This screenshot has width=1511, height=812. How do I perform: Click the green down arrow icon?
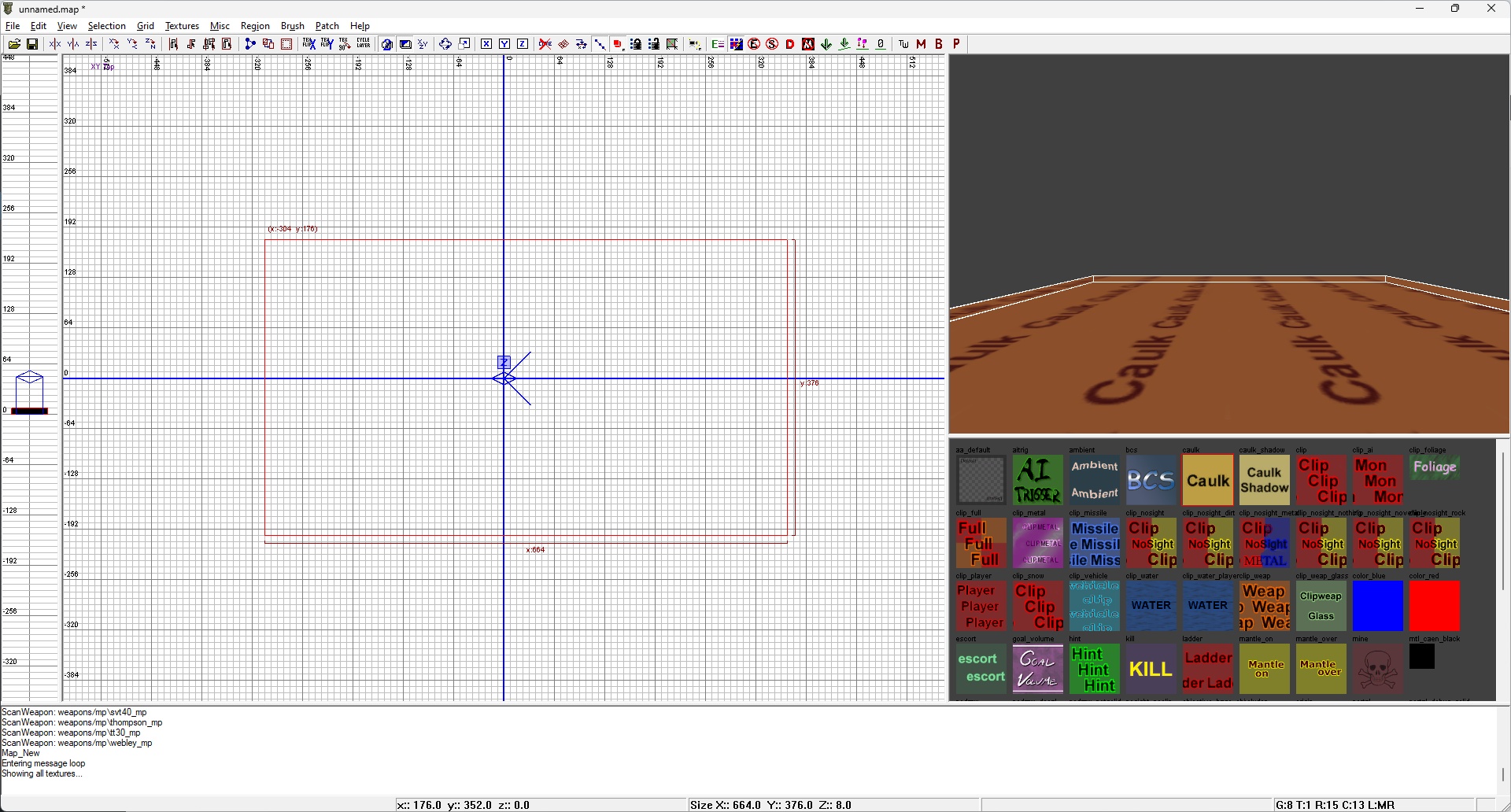tap(827, 45)
